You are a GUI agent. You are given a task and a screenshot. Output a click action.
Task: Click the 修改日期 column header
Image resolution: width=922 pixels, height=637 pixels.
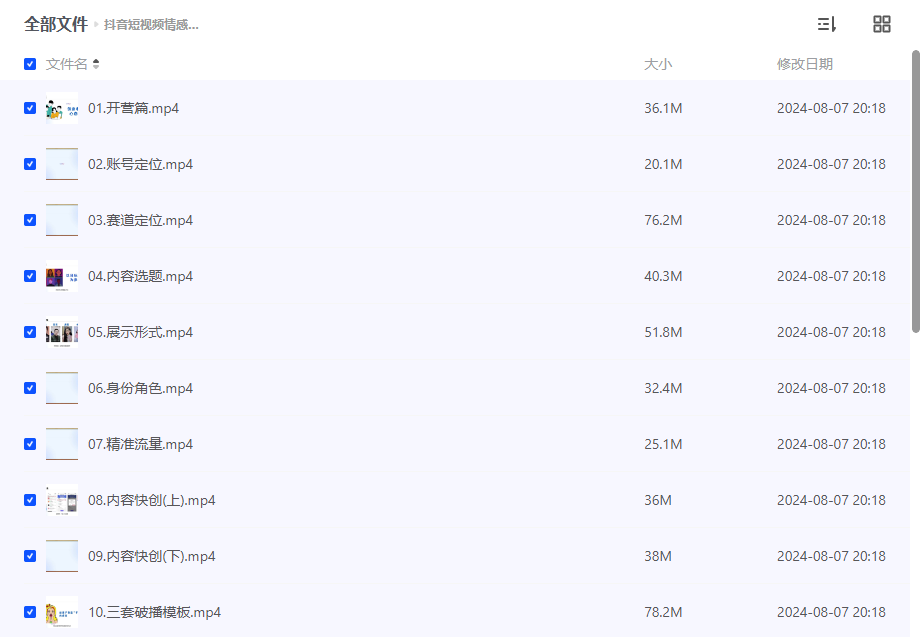(x=804, y=64)
